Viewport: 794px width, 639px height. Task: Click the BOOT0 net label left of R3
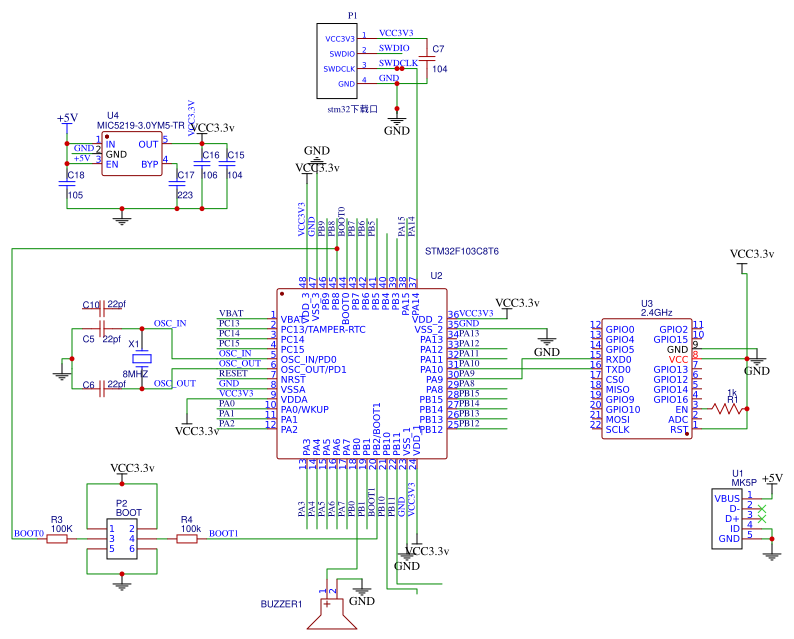pos(29,533)
